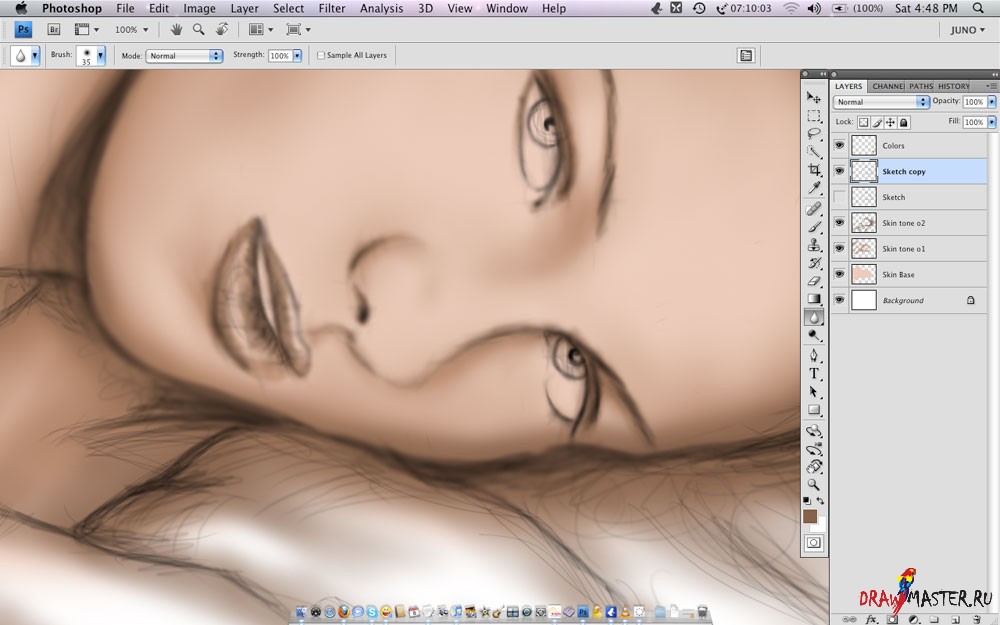Select the Blur tool in the toolbox

tap(814, 317)
